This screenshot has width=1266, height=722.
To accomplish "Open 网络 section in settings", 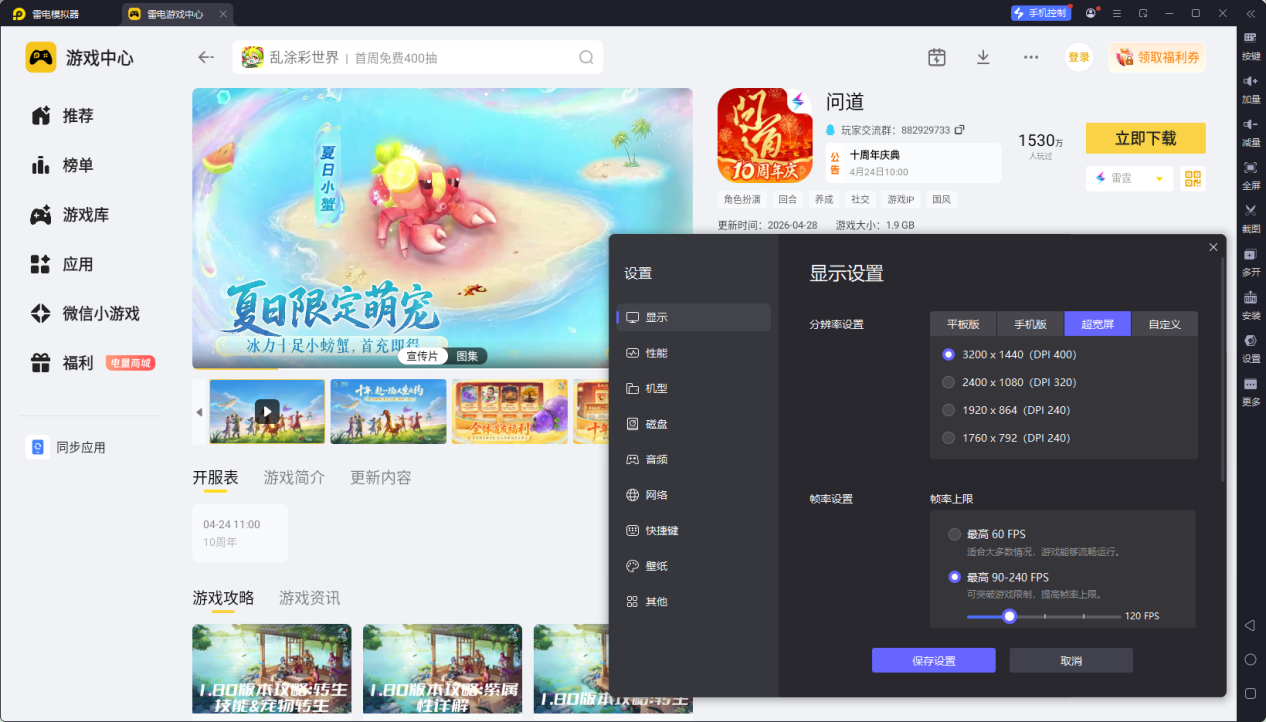I will pos(694,495).
